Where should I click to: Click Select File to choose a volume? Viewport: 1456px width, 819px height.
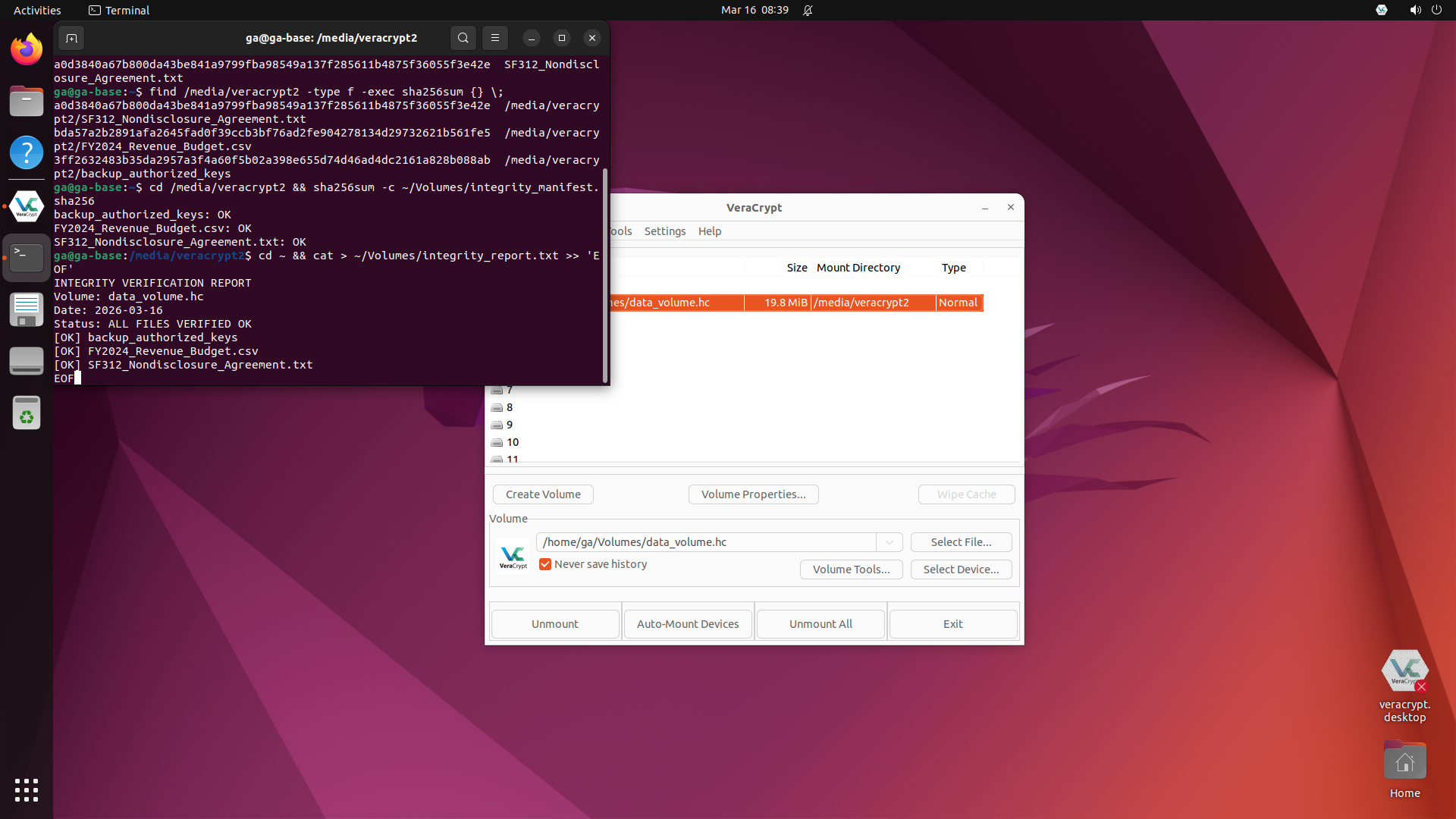click(x=961, y=541)
